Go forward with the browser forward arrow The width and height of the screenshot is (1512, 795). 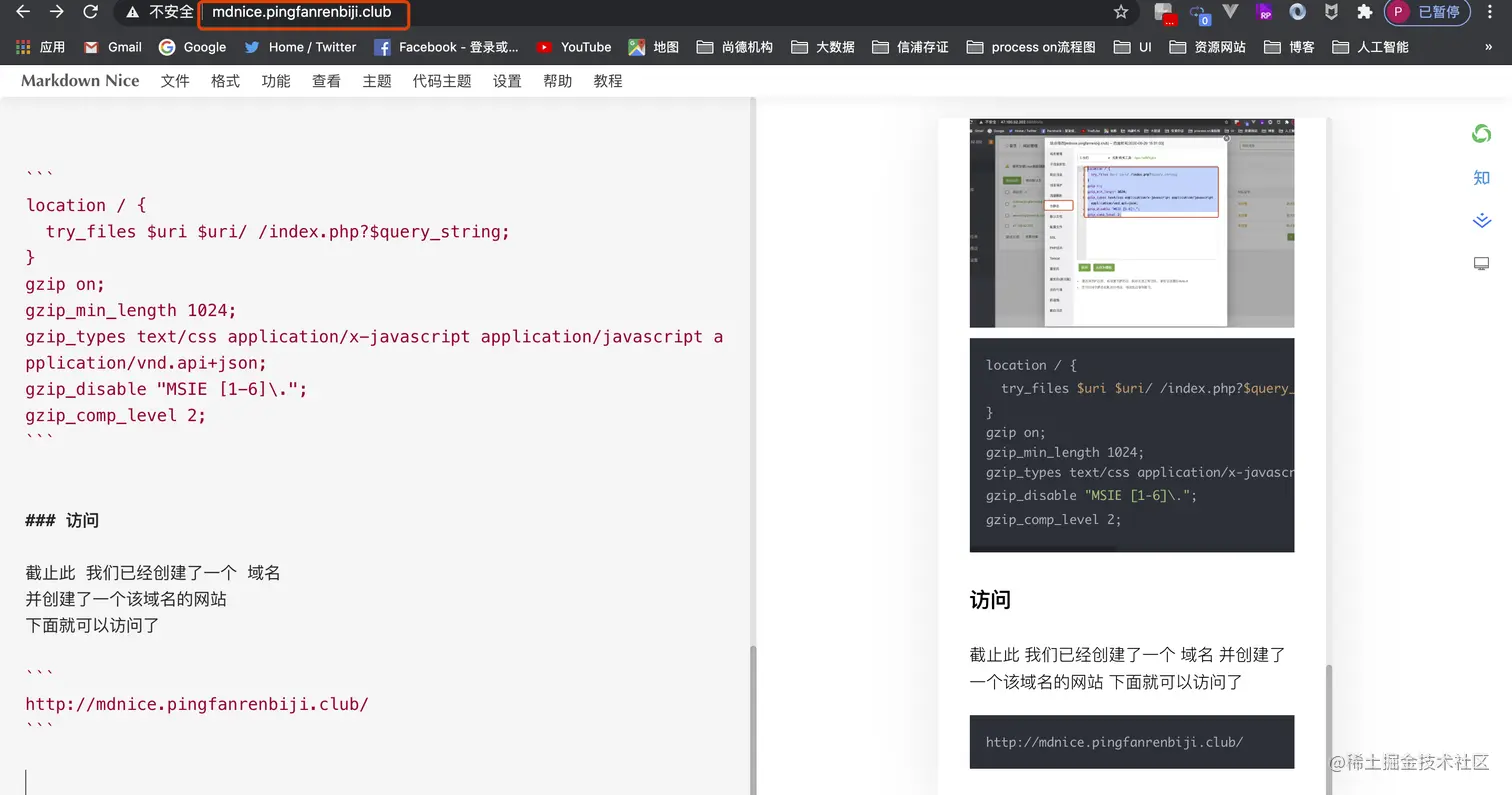[57, 12]
